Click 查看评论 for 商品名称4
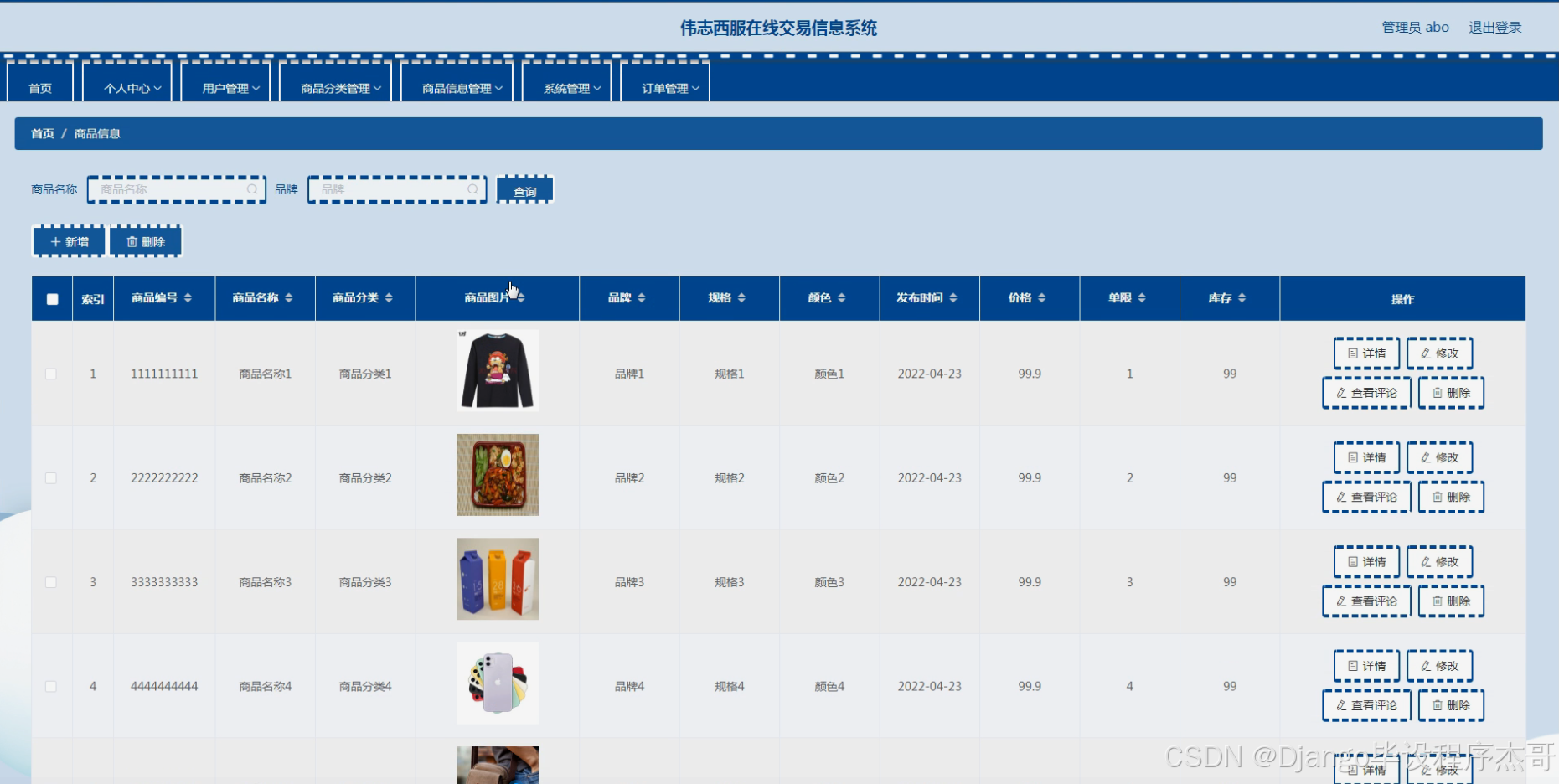The height and width of the screenshot is (784, 1559). [1366, 705]
